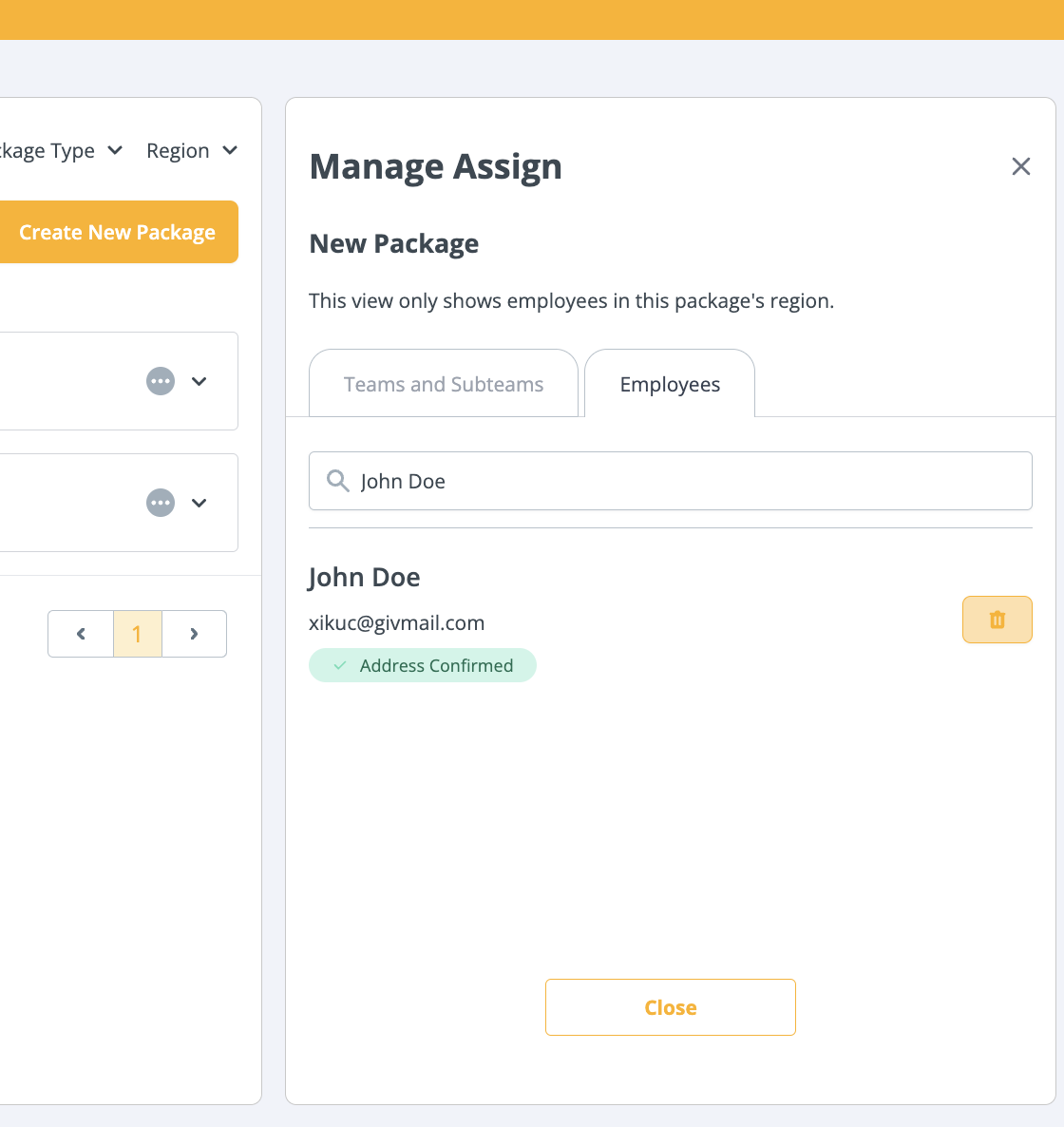Click the Address Confirmed status badge
The width and height of the screenshot is (1064, 1127).
(423, 666)
